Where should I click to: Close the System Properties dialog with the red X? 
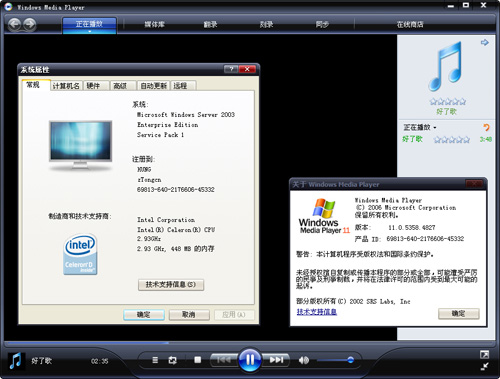click(x=247, y=69)
